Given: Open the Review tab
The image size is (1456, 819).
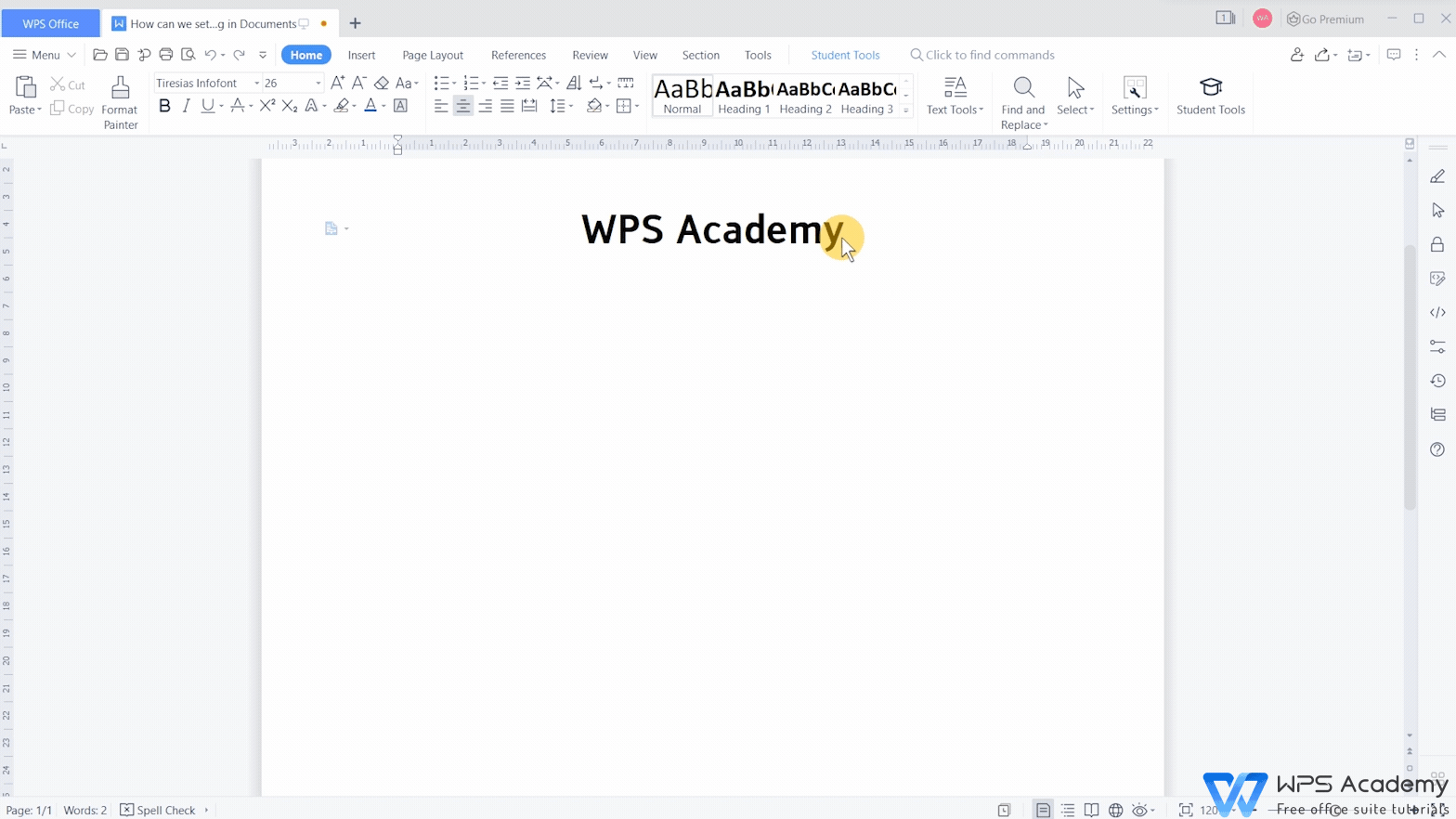Looking at the screenshot, I should coord(590,55).
